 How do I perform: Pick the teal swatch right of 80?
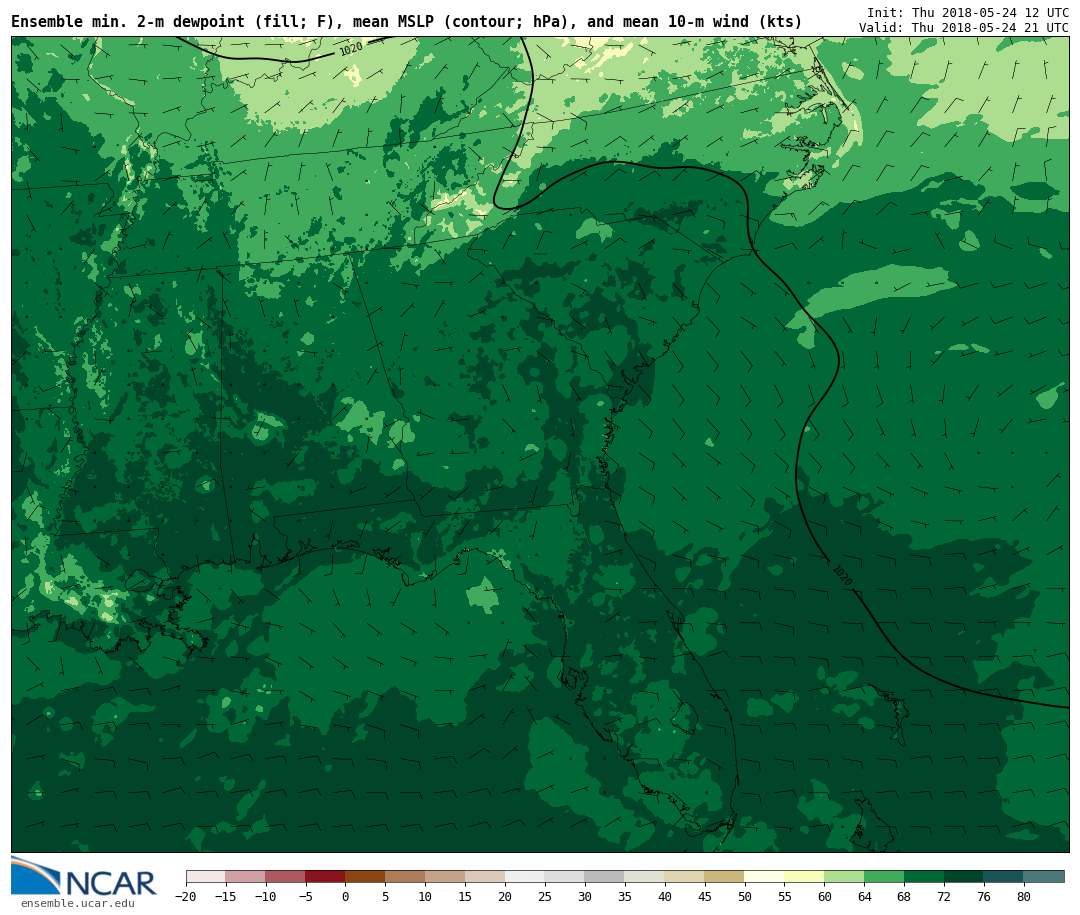[1043, 877]
